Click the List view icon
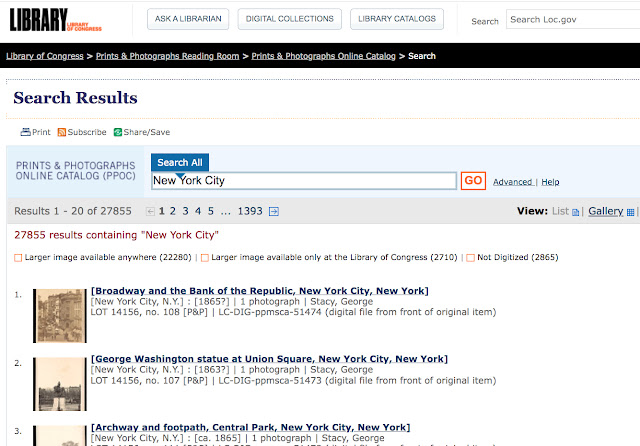The height and width of the screenshot is (446, 640). [576, 212]
